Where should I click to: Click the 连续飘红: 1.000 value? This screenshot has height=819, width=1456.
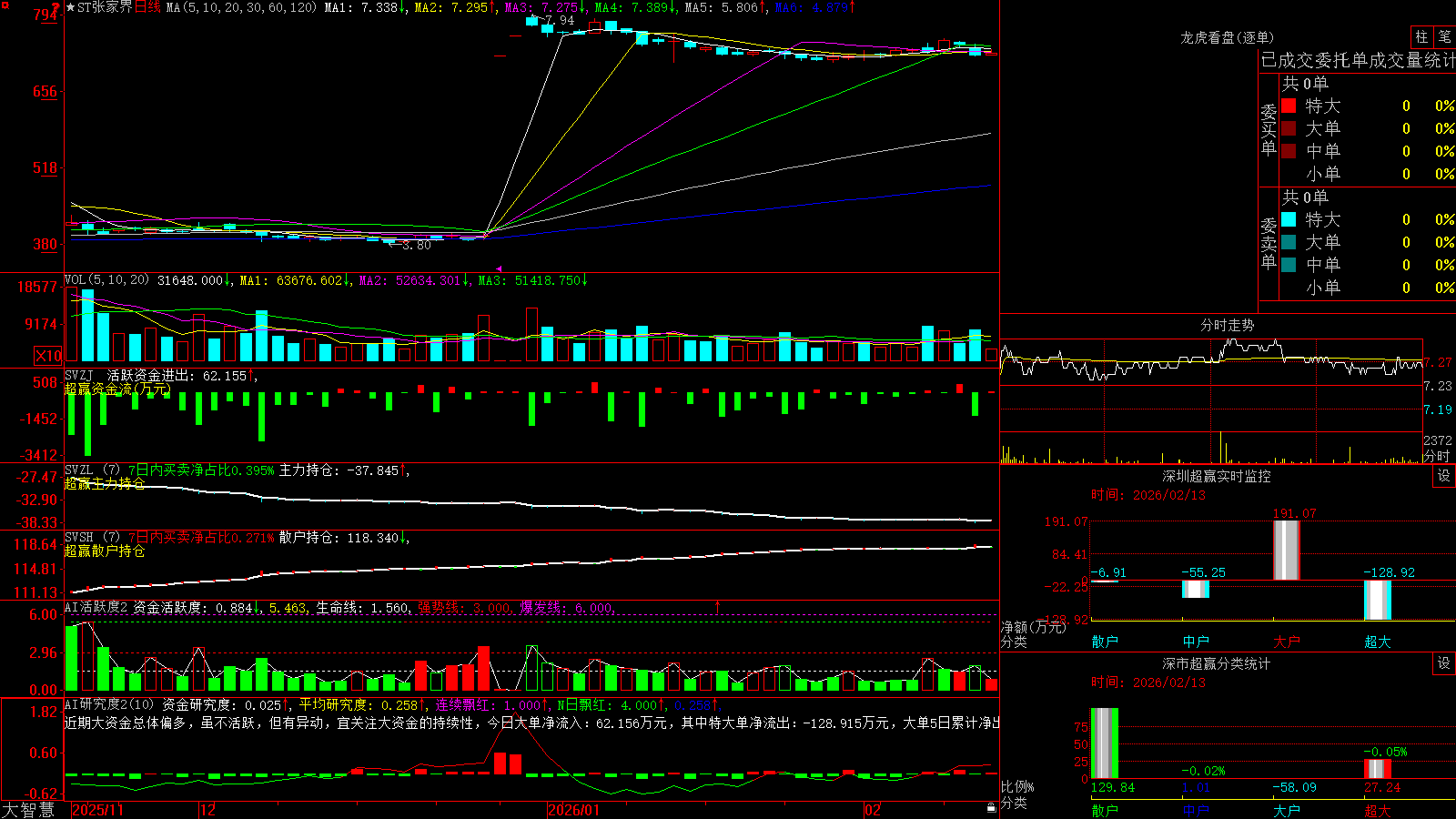click(x=488, y=704)
